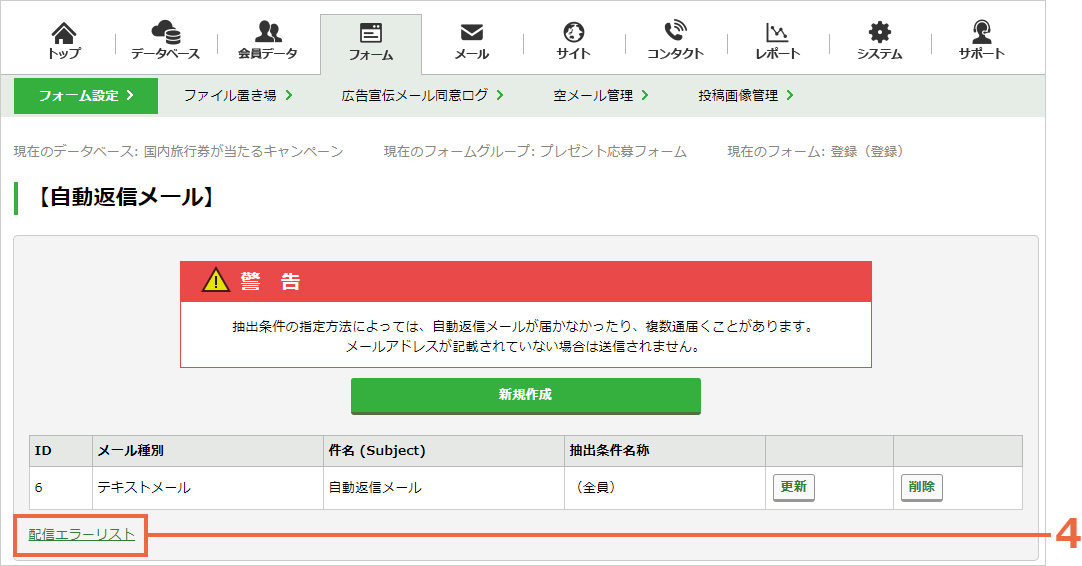1082x566 pixels.
Task: Click the chevron beside 投稿画像管理
Action: click(789, 95)
